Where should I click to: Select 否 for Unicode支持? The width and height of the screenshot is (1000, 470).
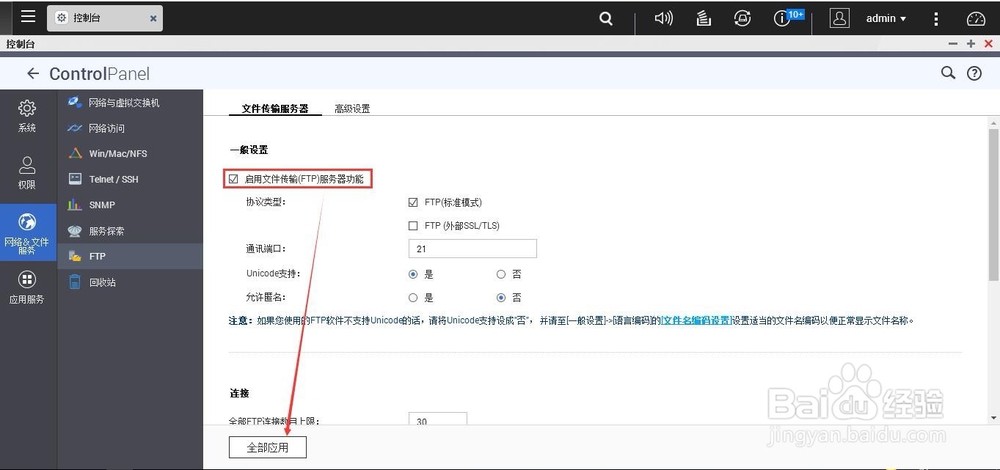pyautogui.click(x=501, y=274)
